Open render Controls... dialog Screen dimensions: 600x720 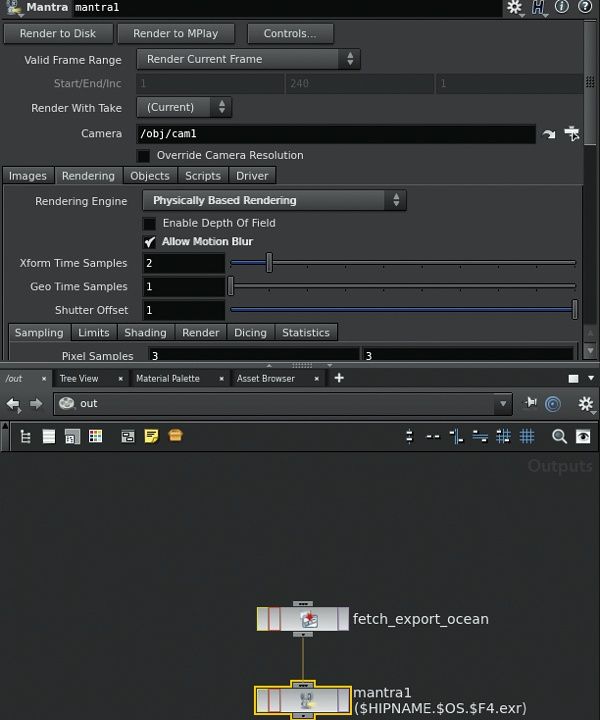coord(290,34)
